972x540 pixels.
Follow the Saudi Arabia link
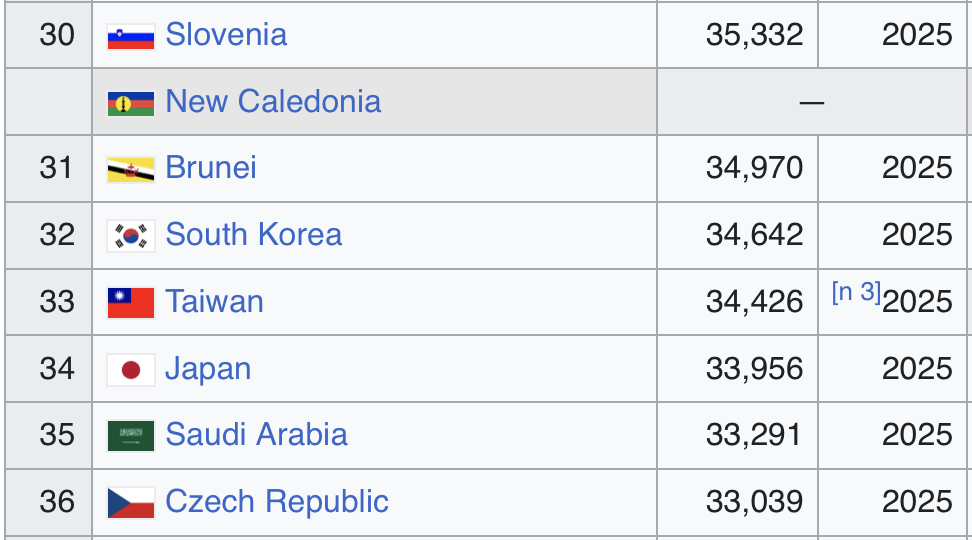[257, 435]
